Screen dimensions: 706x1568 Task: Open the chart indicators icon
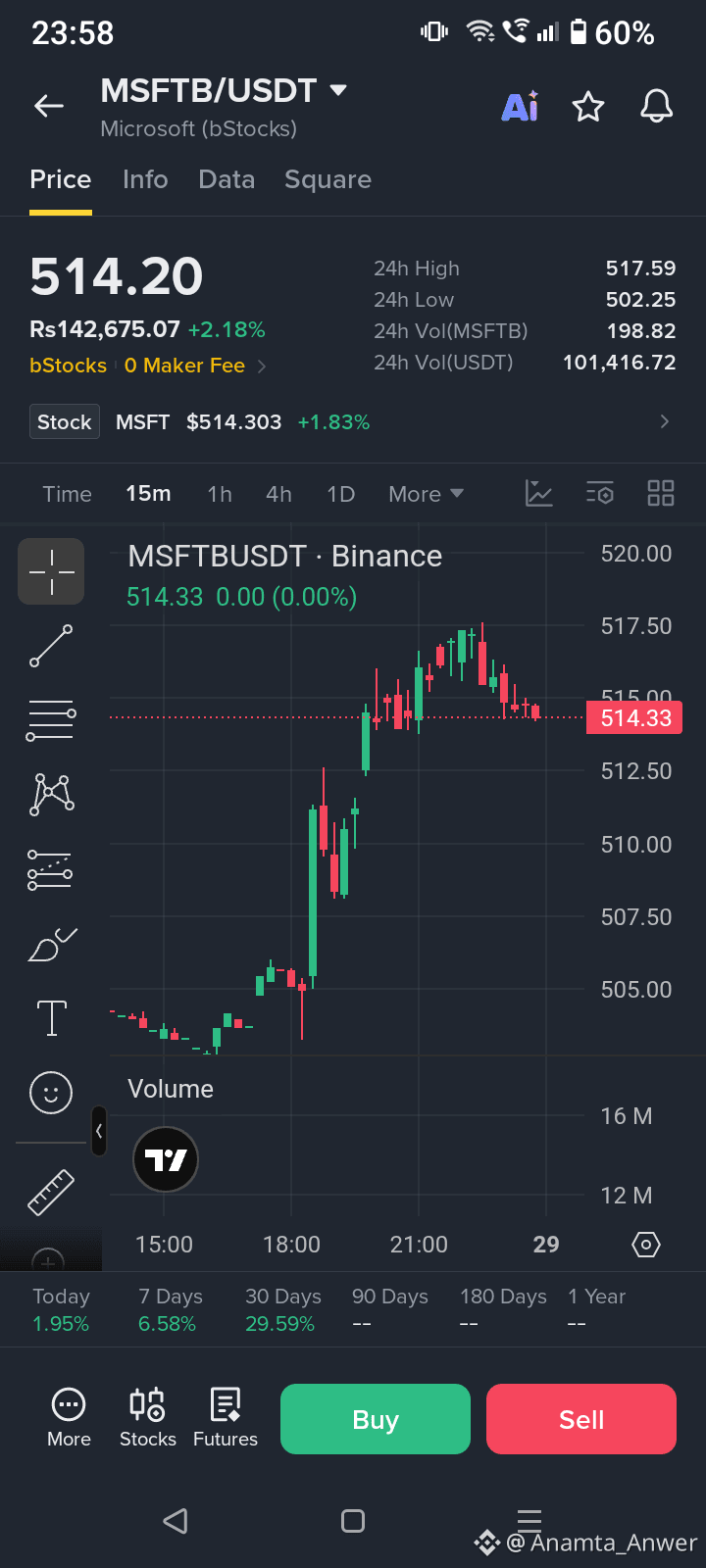(x=539, y=493)
